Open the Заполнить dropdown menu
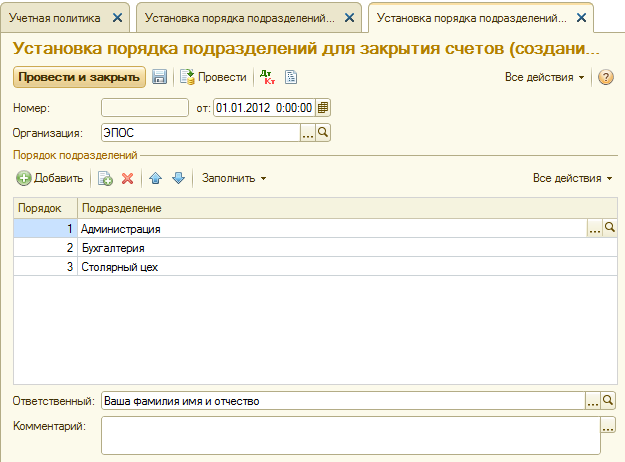The width and height of the screenshot is (625, 462). [x=234, y=178]
